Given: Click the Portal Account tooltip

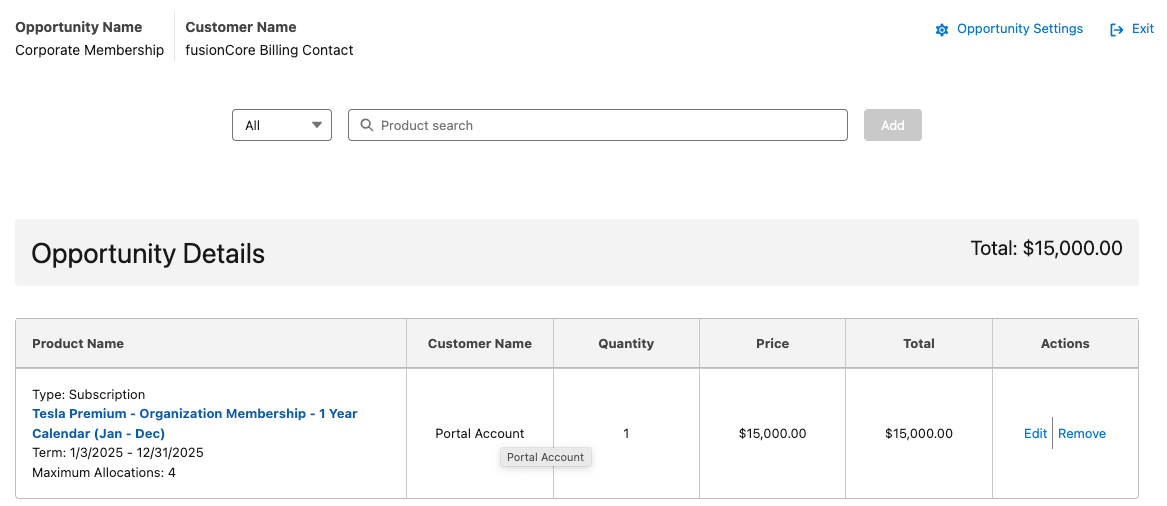Looking at the screenshot, I should [546, 457].
